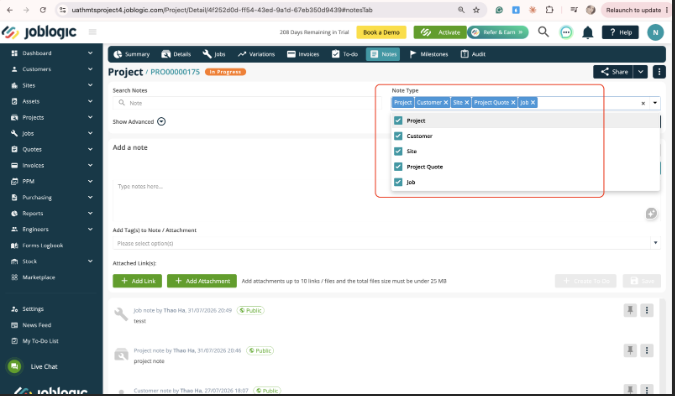675x396 pixels.
Task: Uncheck the Customer note type checkbox
Action: (x=398, y=136)
